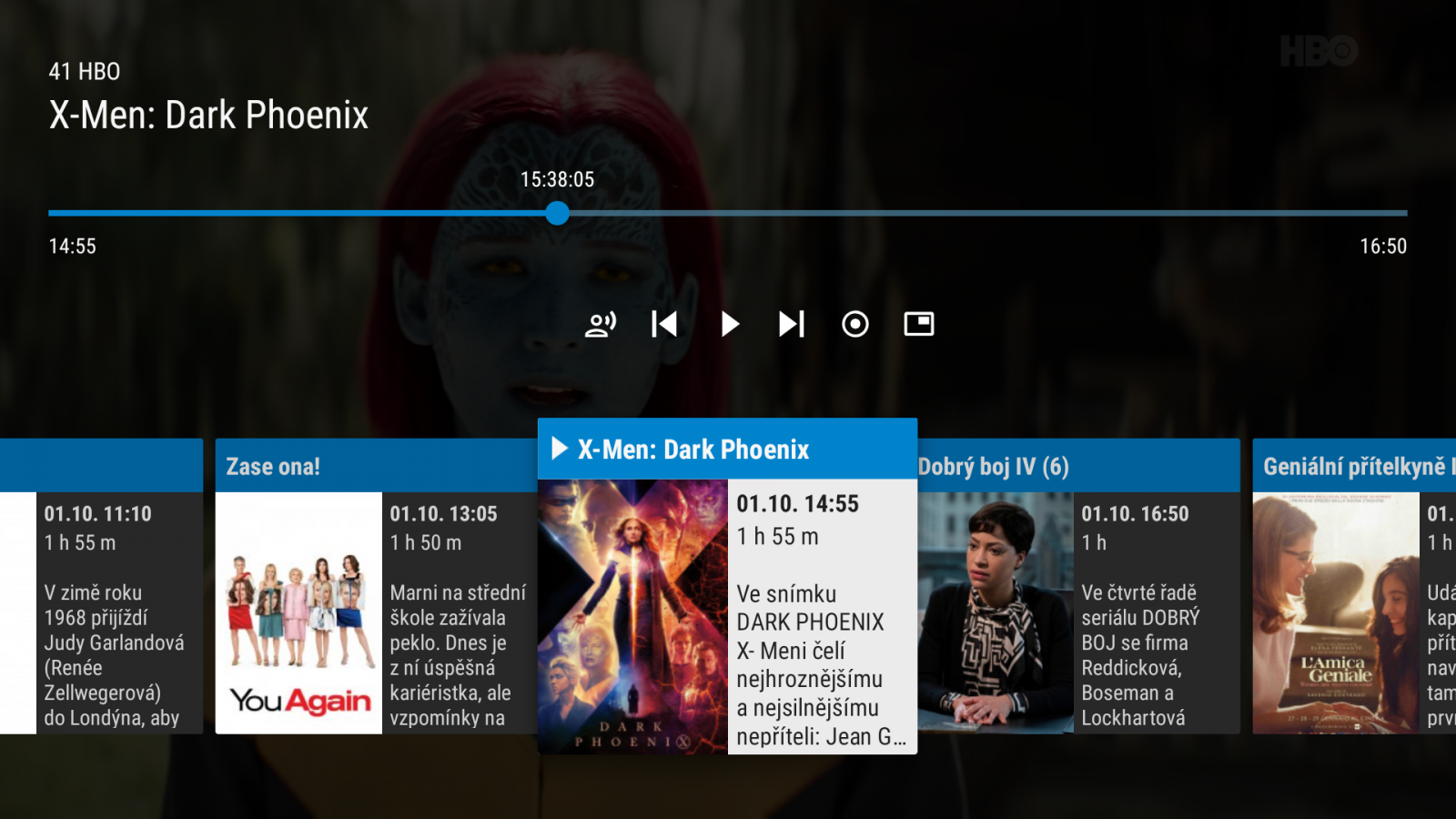The width and height of the screenshot is (1456, 819).
Task: Click 01.10. 11:10 programme time
Action: click(x=98, y=514)
